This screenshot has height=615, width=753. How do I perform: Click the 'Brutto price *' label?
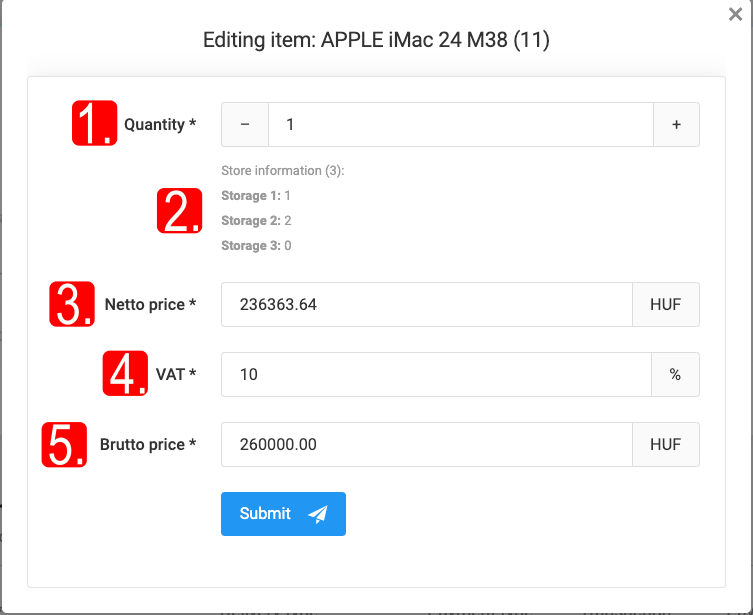click(x=148, y=445)
